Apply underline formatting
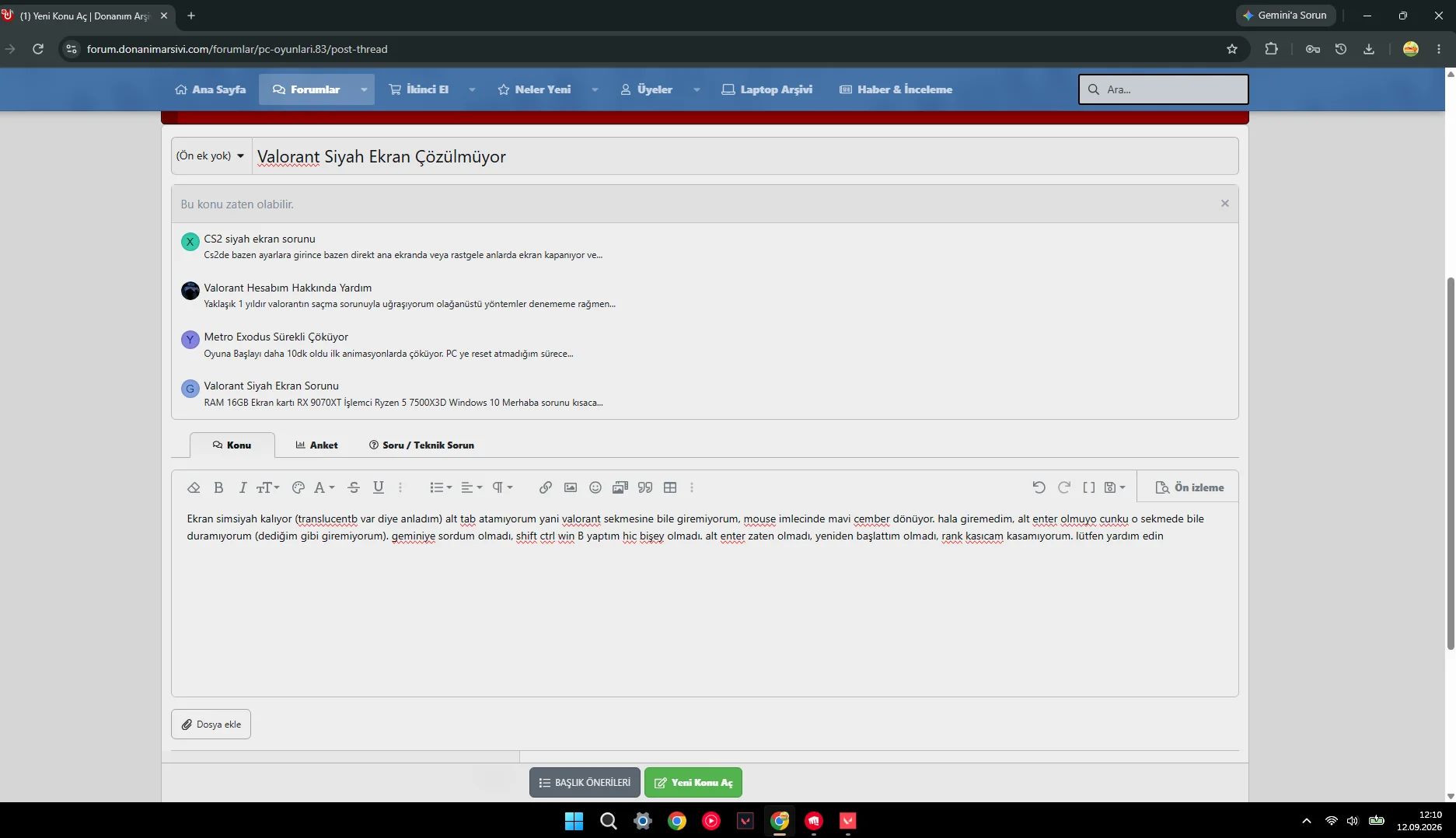This screenshot has height=838, width=1456. (x=379, y=487)
